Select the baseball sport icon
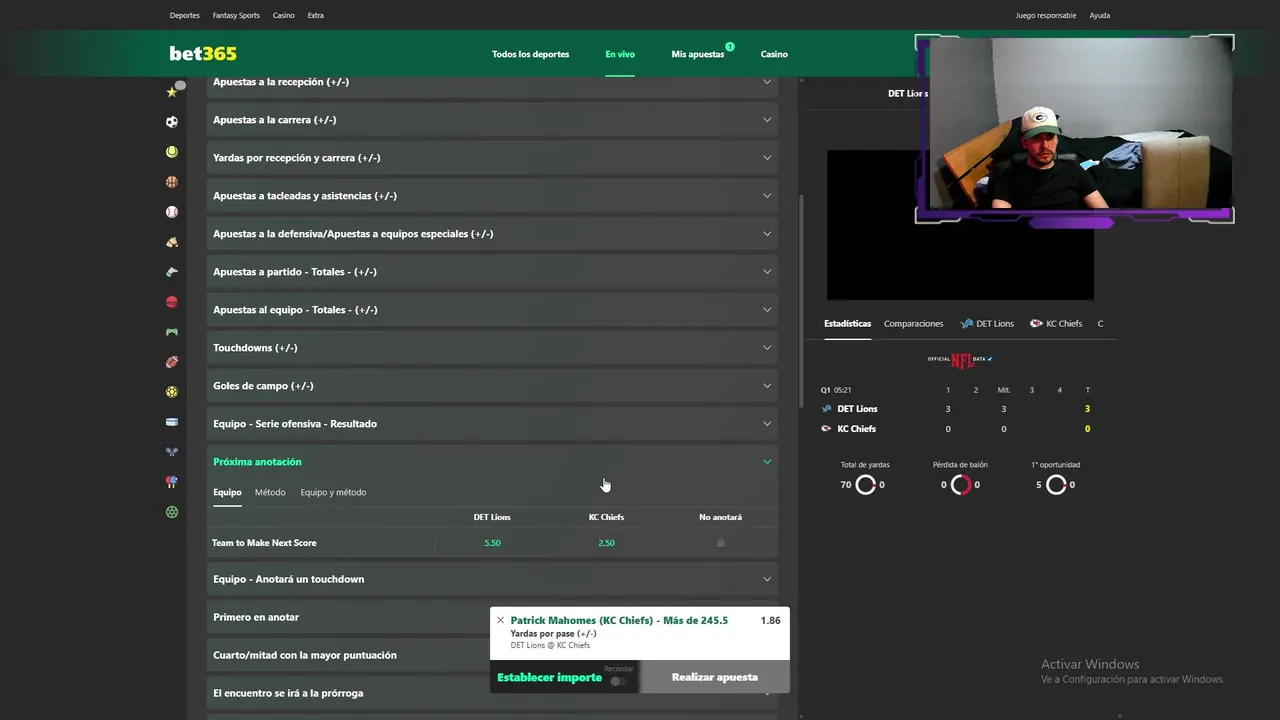 point(172,212)
